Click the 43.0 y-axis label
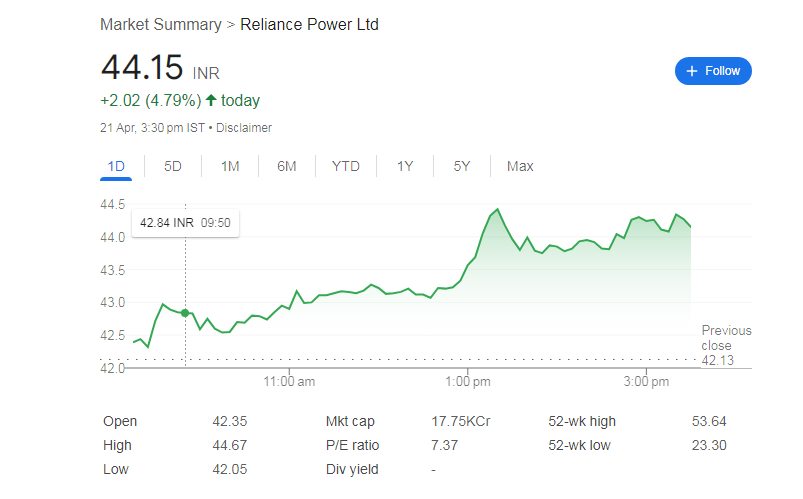 click(x=113, y=302)
